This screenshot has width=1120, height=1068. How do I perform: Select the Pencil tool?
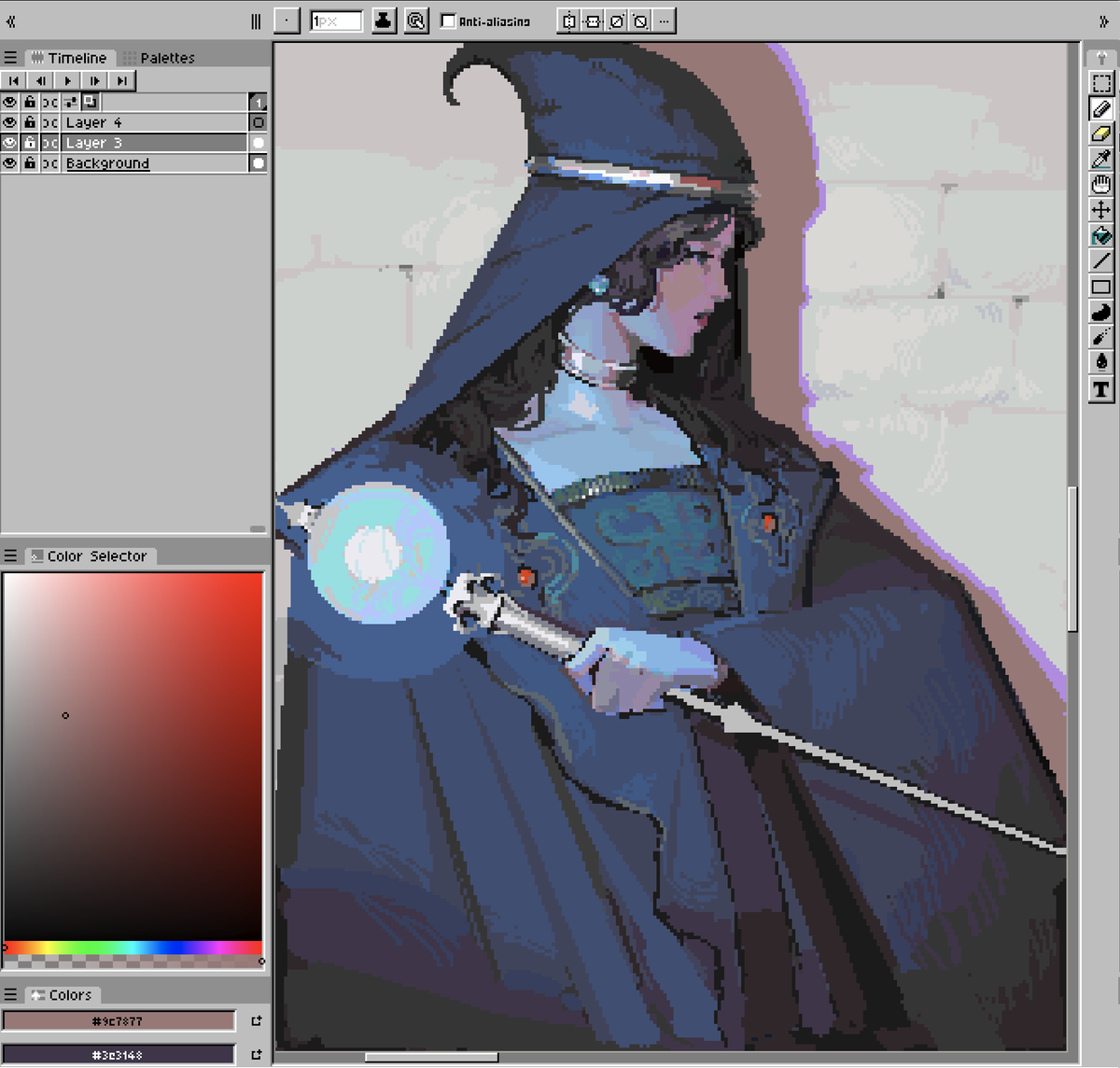1101,108
